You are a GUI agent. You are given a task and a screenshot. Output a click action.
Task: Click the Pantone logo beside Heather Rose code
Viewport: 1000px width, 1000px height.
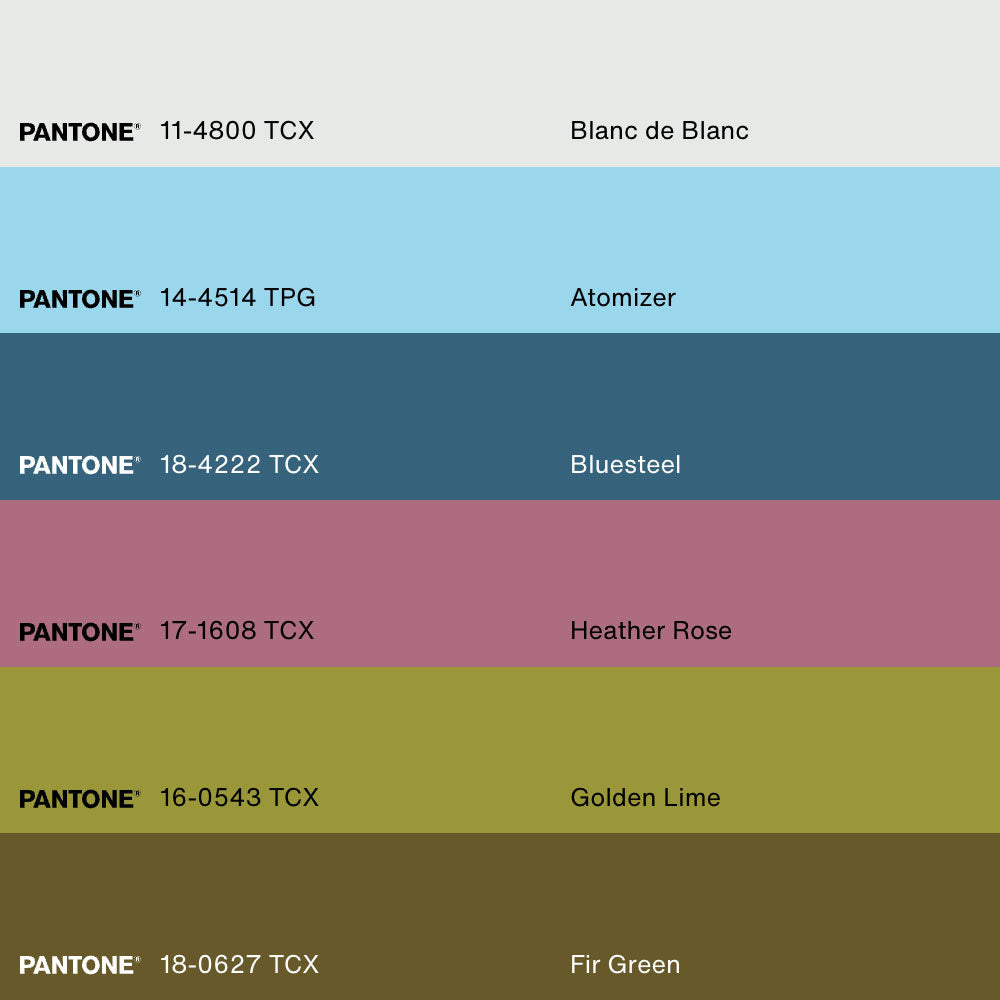(x=79, y=632)
